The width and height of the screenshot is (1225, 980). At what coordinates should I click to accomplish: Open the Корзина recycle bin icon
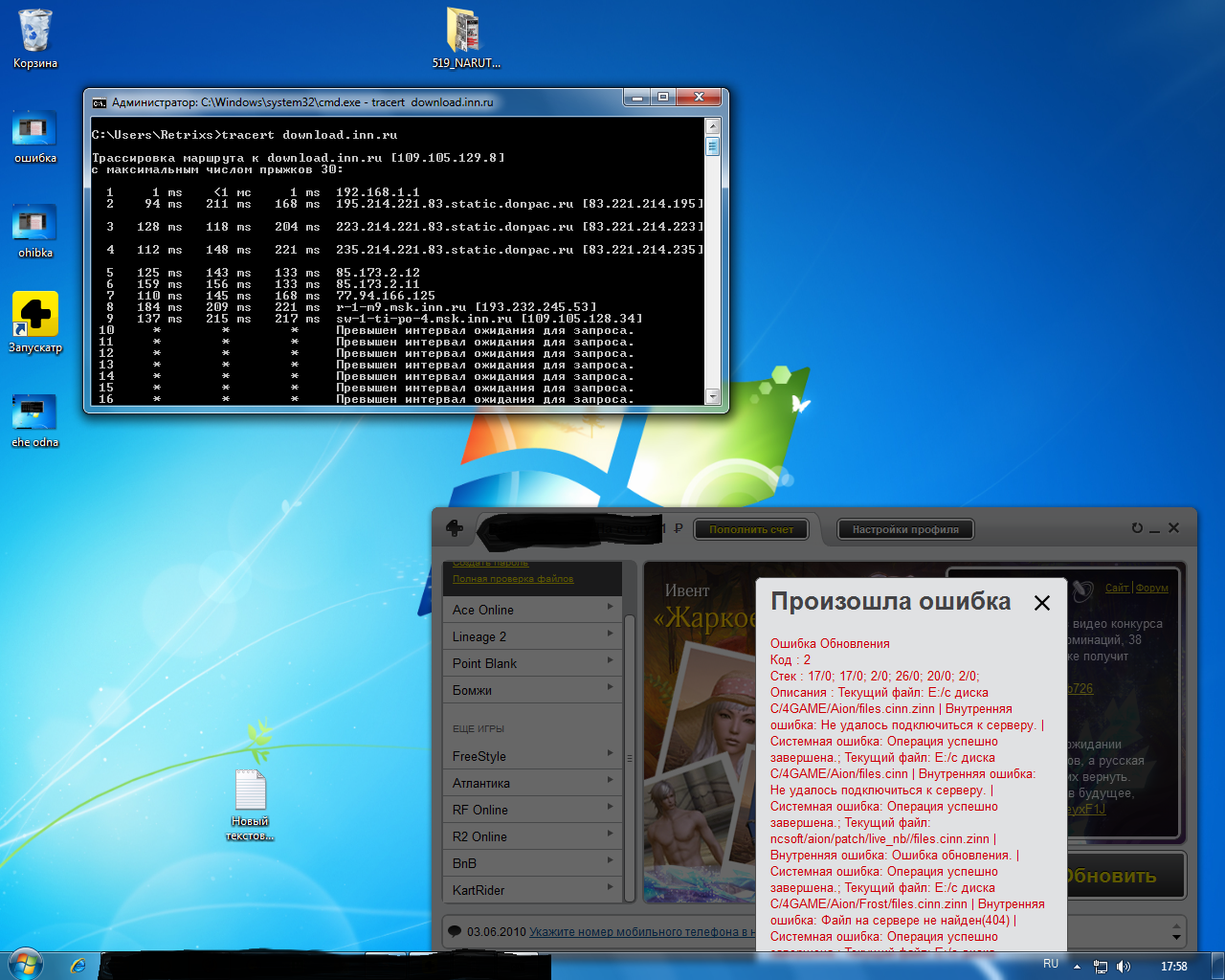pyautogui.click(x=34, y=33)
